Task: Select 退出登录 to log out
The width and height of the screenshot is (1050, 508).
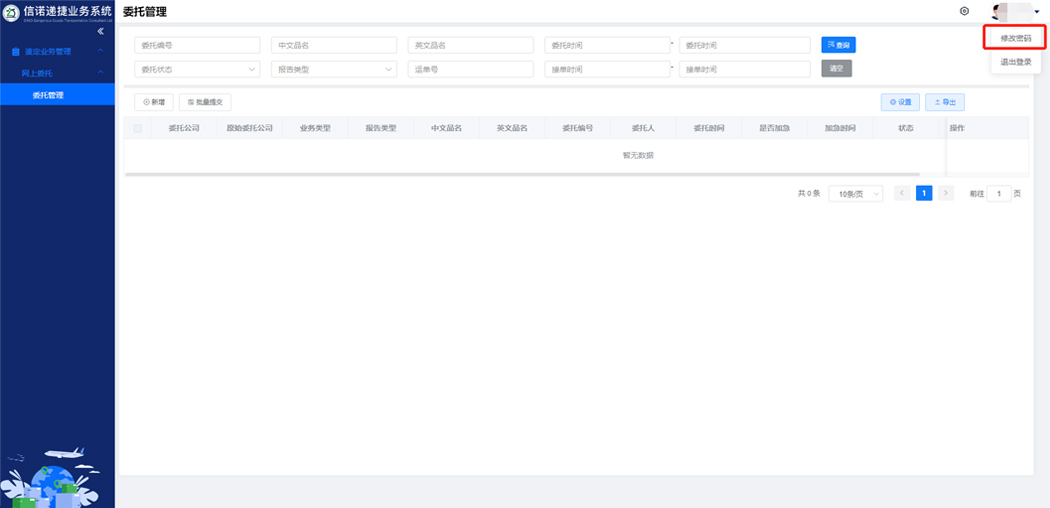Action: [x=1015, y=62]
